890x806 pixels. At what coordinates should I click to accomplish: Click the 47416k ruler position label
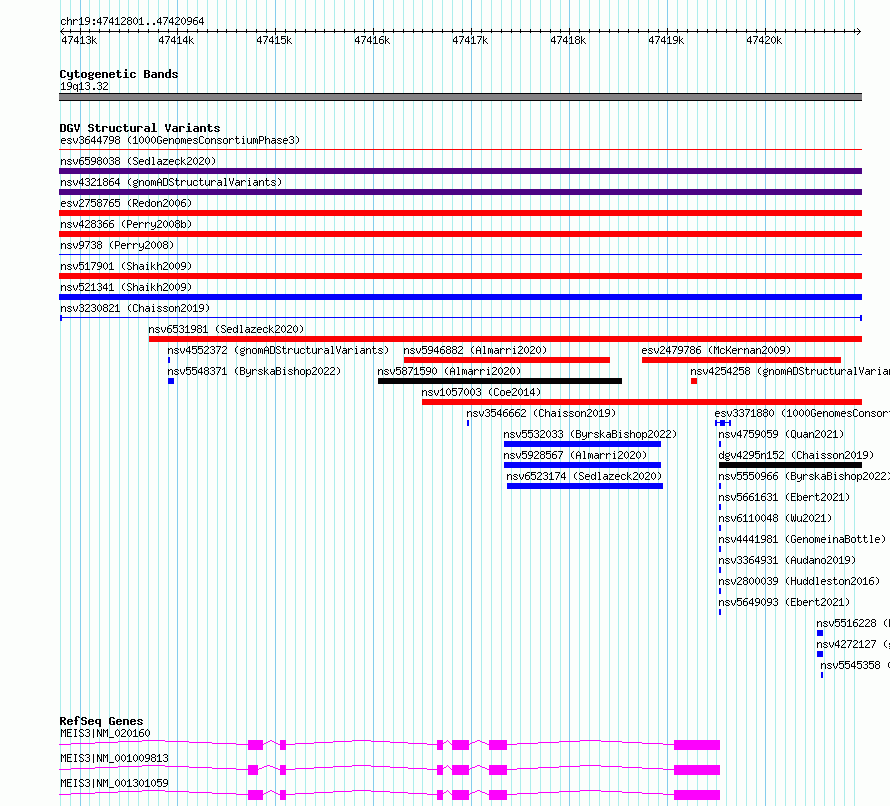372,40
